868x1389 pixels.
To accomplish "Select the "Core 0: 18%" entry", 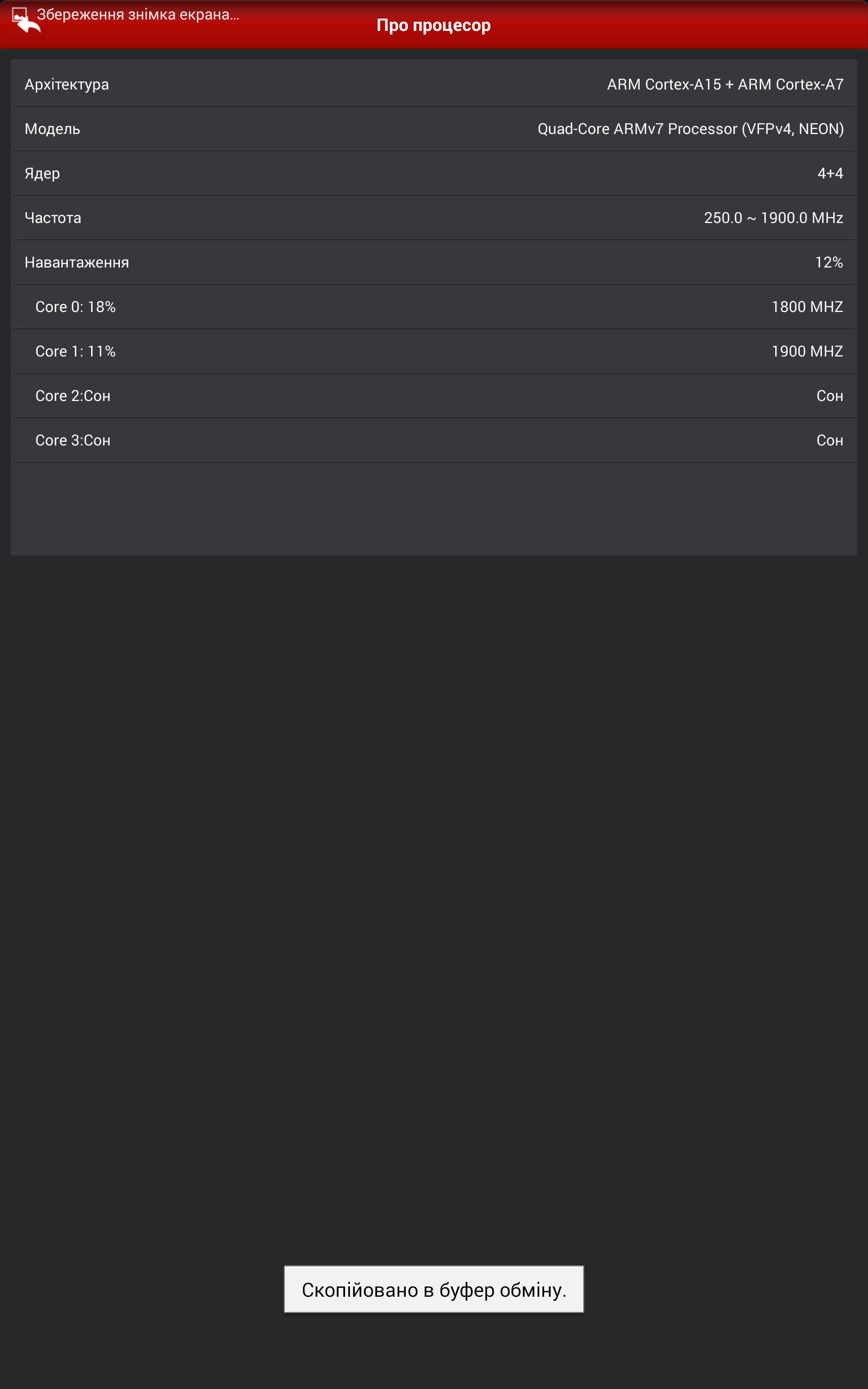I will (75, 307).
